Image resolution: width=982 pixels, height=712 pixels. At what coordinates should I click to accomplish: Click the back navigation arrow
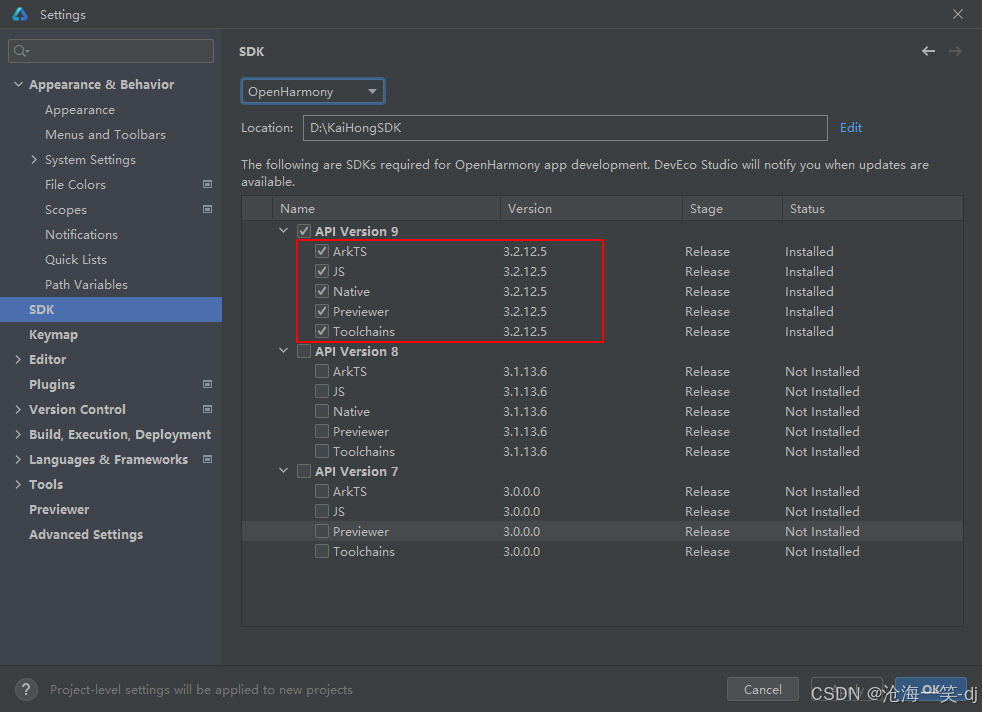(x=928, y=51)
